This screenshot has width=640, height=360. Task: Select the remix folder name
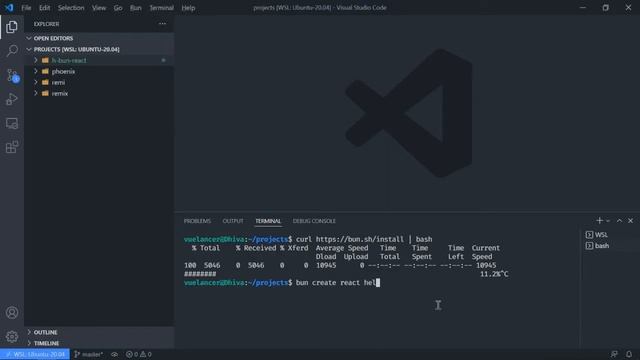coord(60,93)
